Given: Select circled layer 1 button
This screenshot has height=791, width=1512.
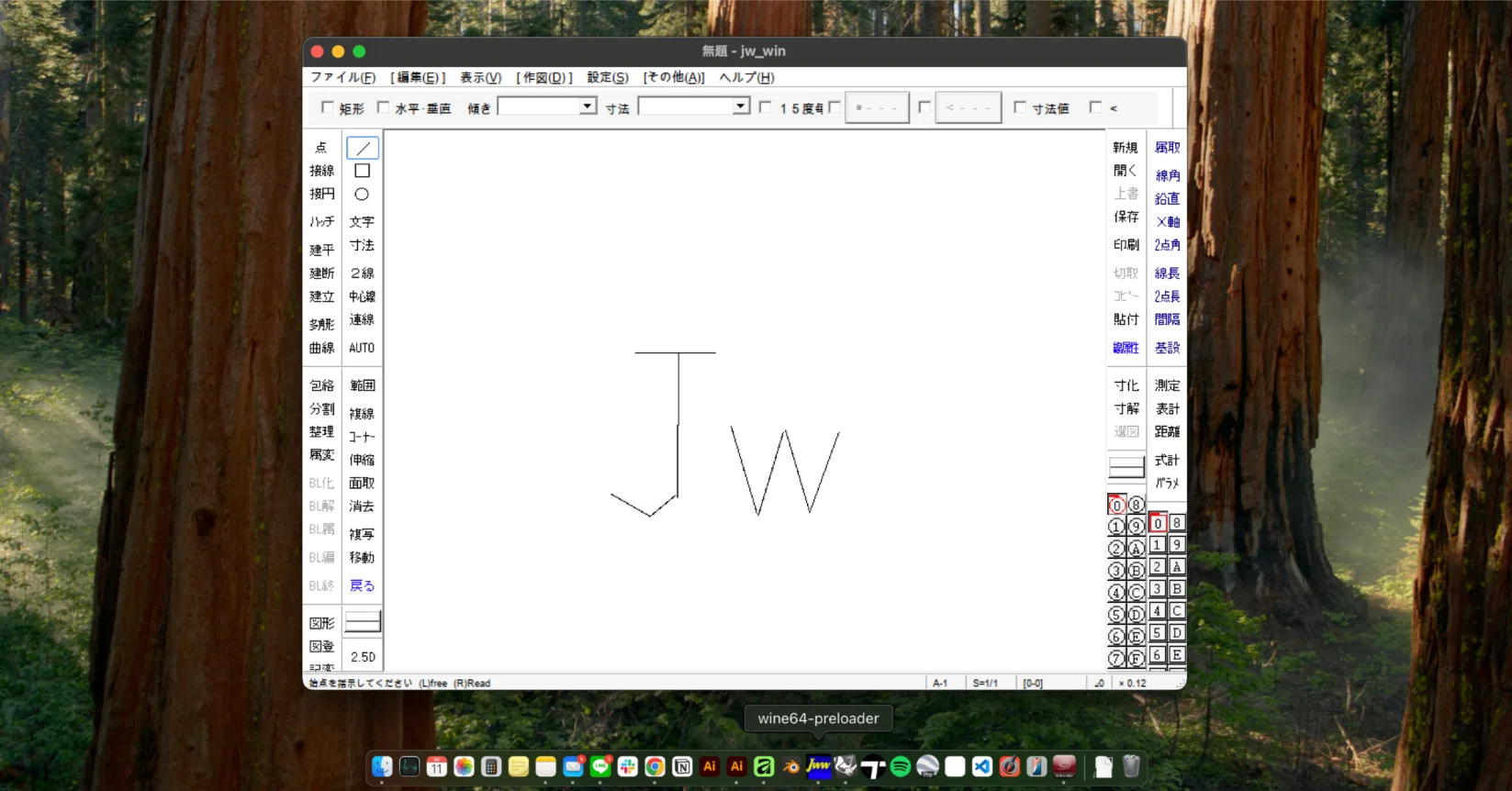Looking at the screenshot, I should pos(1116,527).
